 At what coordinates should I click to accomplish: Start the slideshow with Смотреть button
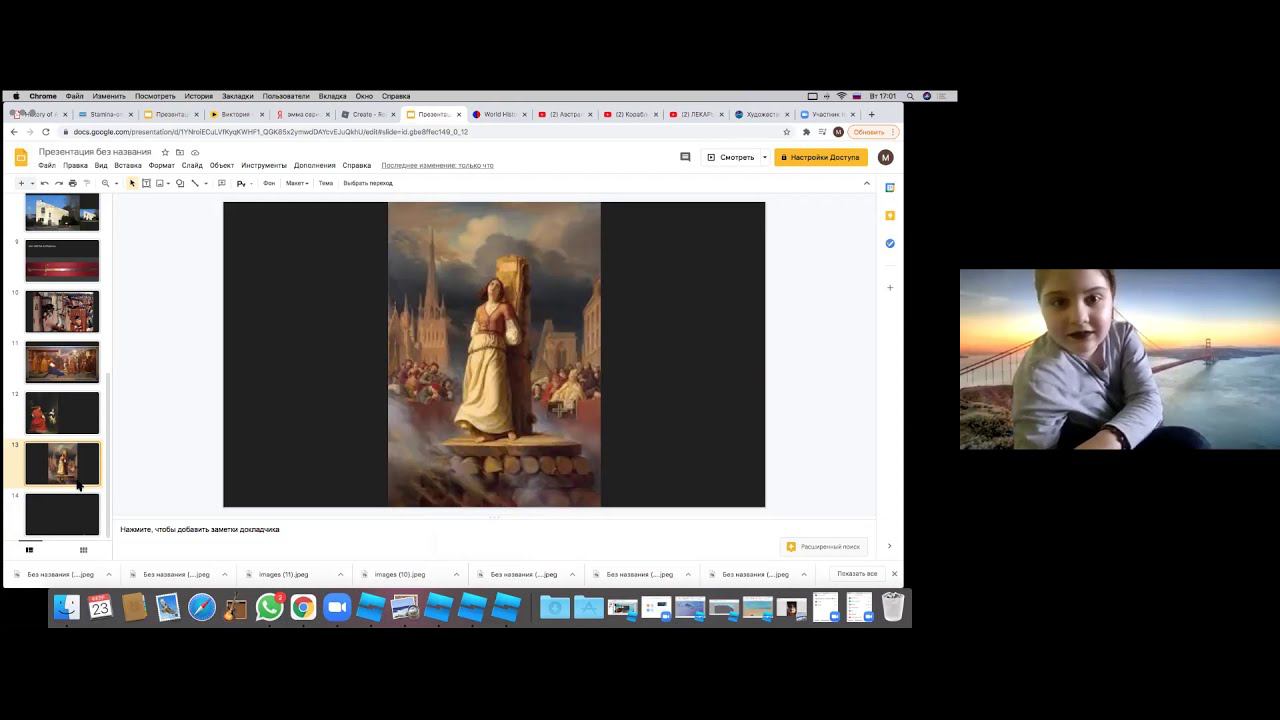(731, 157)
